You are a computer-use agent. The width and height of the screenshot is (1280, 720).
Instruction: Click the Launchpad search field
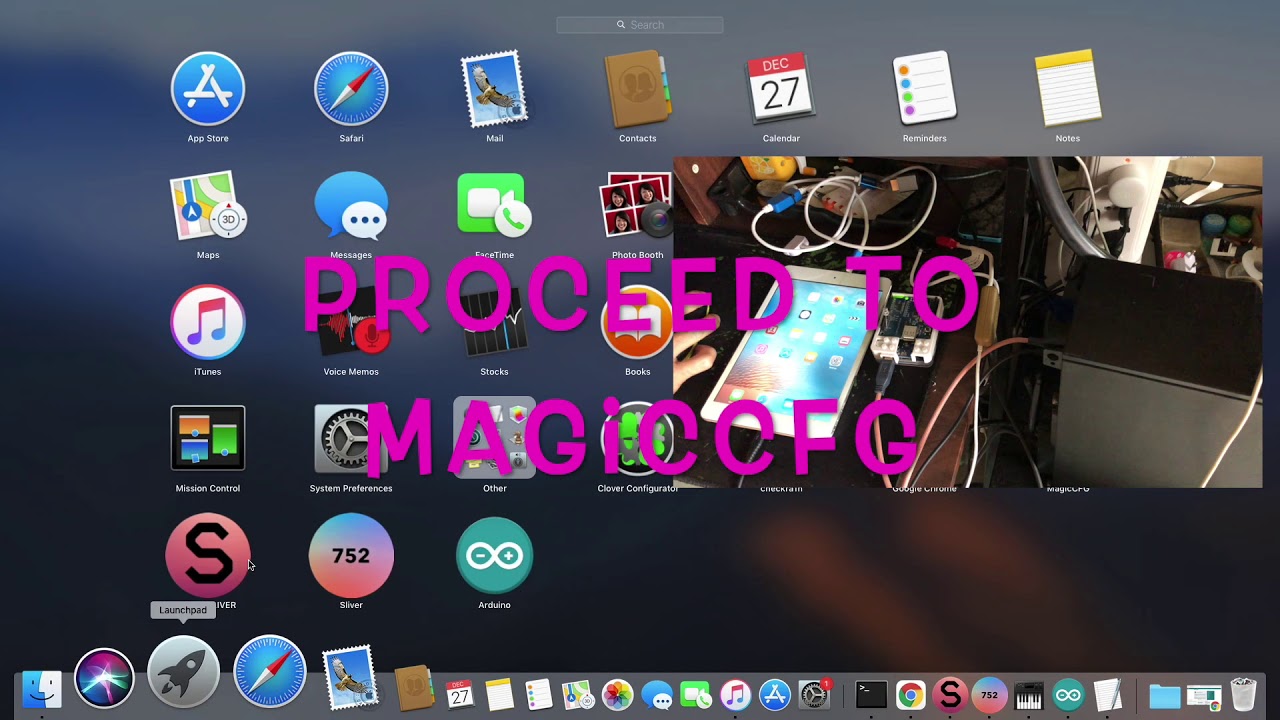(640, 25)
